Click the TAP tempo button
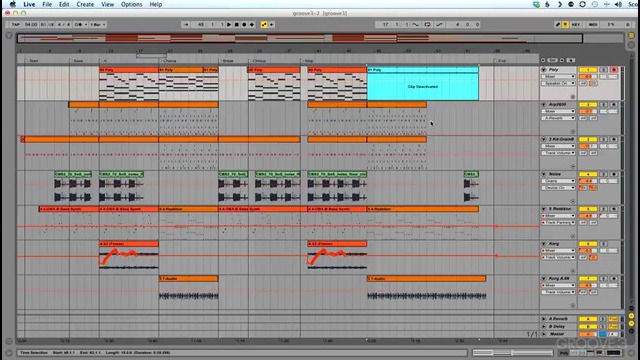The width and height of the screenshot is (640, 360). point(16,24)
